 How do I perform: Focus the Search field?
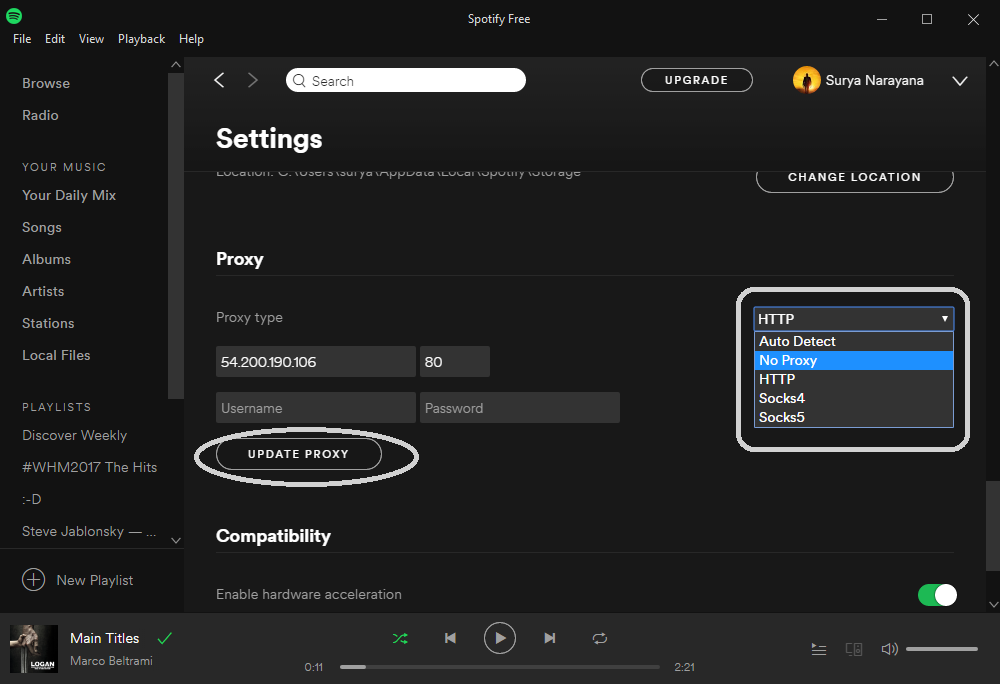[x=406, y=80]
